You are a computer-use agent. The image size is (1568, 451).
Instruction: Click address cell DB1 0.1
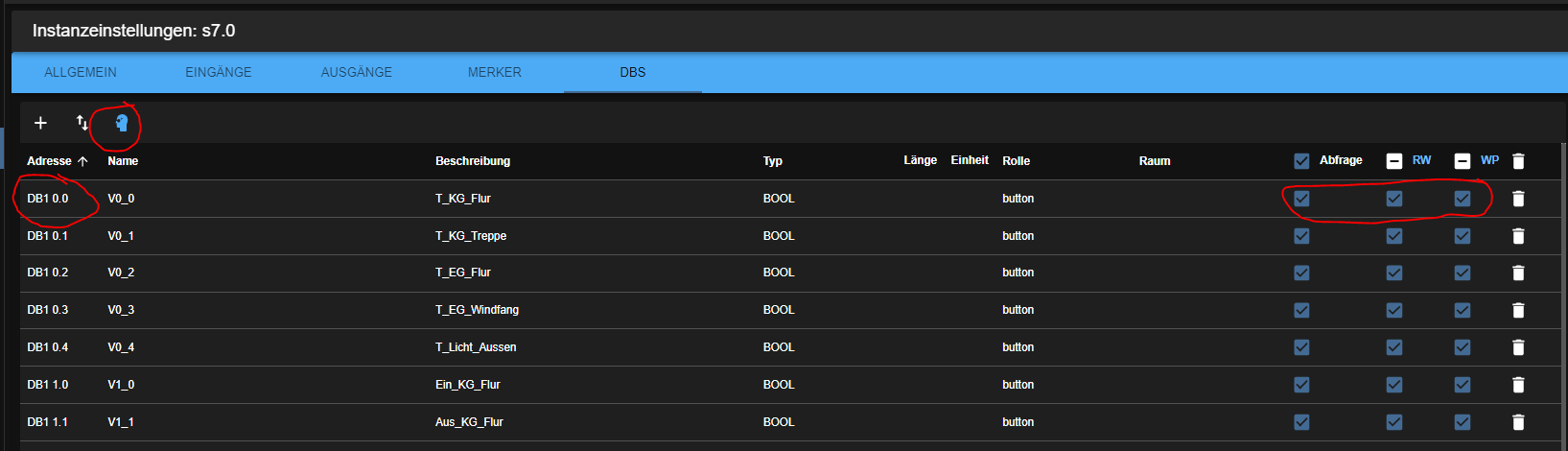(48, 236)
